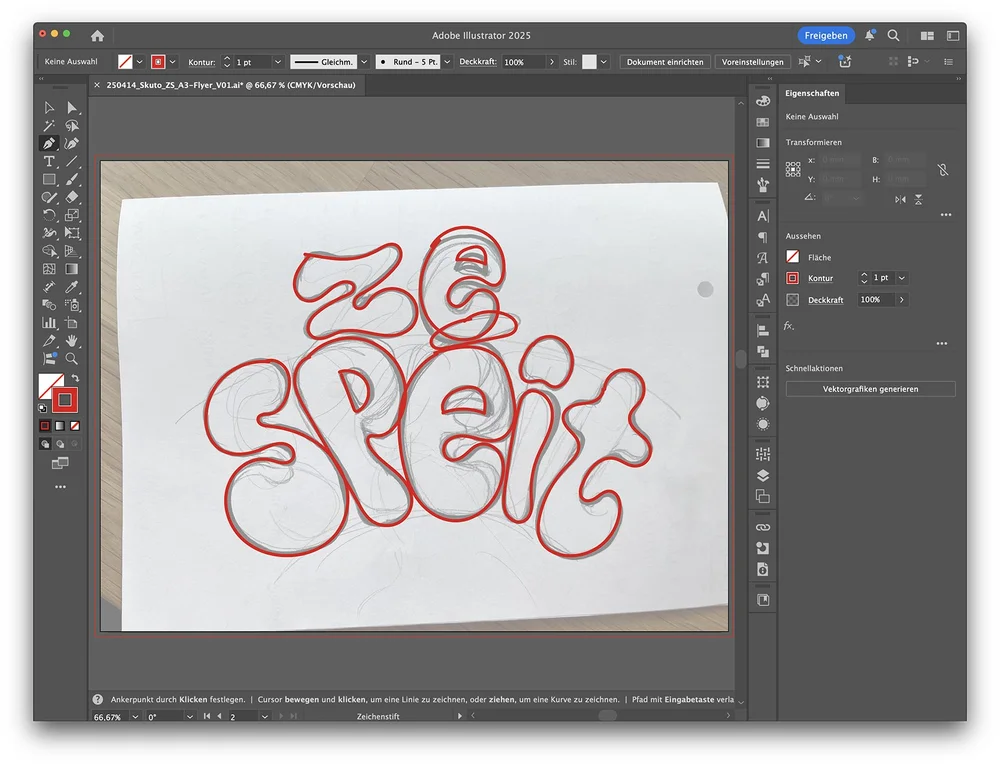Select the Eraser tool

tap(71, 198)
